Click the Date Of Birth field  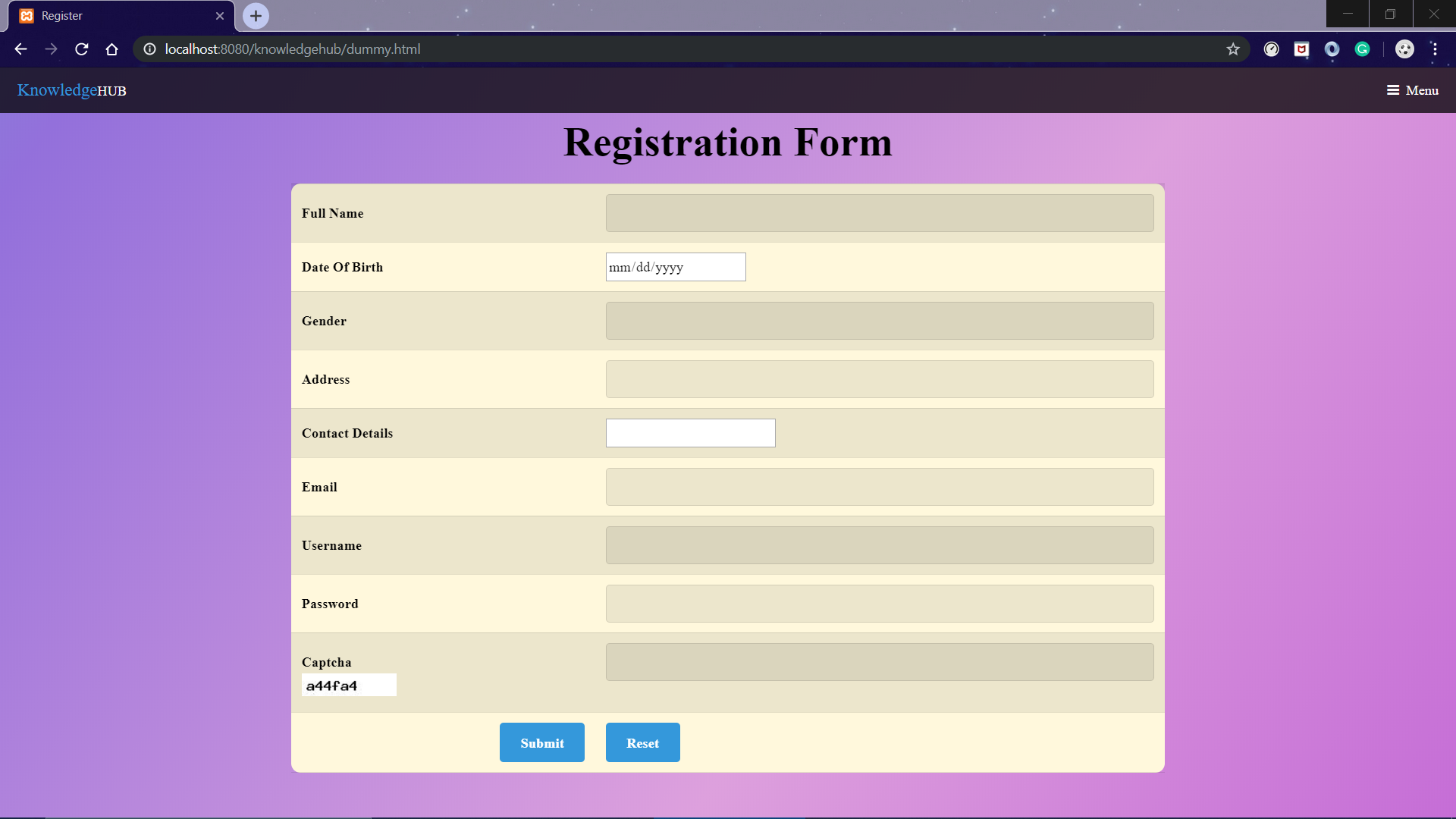[675, 267]
